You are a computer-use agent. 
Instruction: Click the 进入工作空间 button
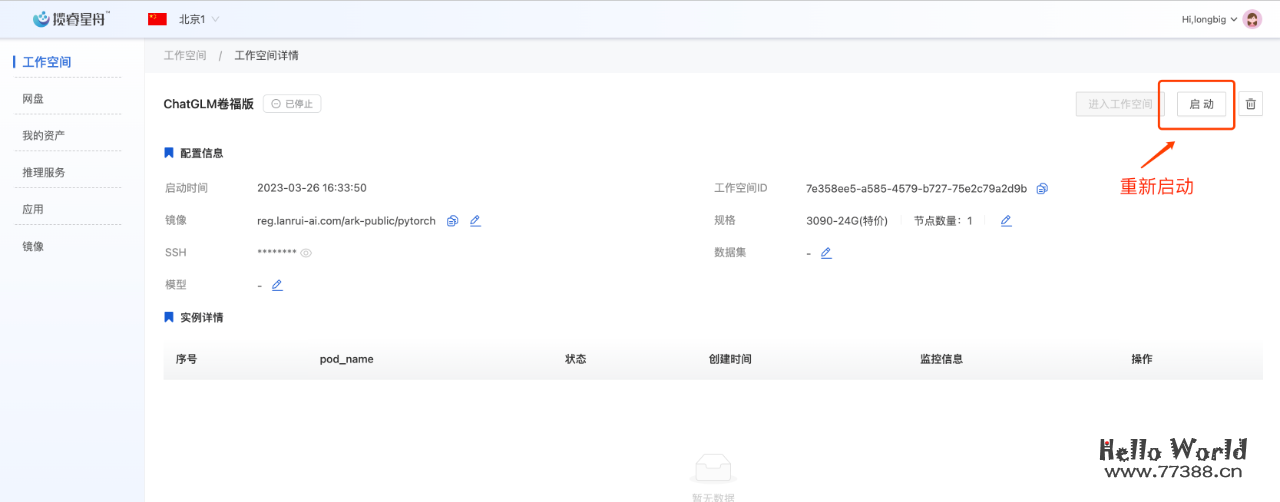pyautogui.click(x=1120, y=104)
